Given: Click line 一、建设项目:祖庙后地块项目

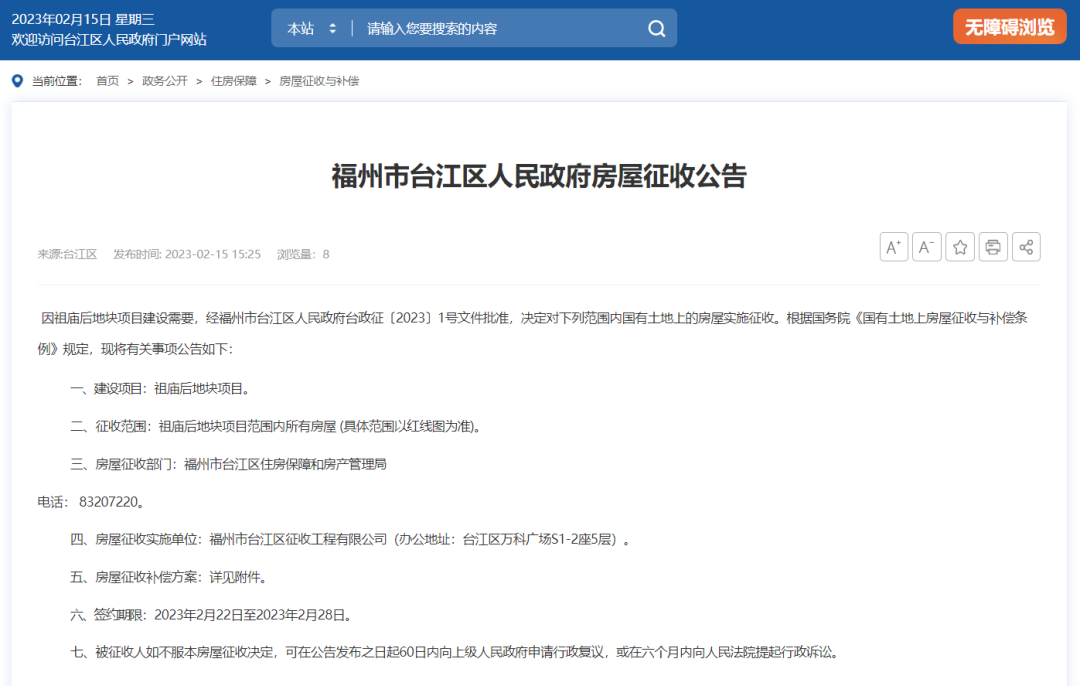Looking at the screenshot, I should coord(160,389).
